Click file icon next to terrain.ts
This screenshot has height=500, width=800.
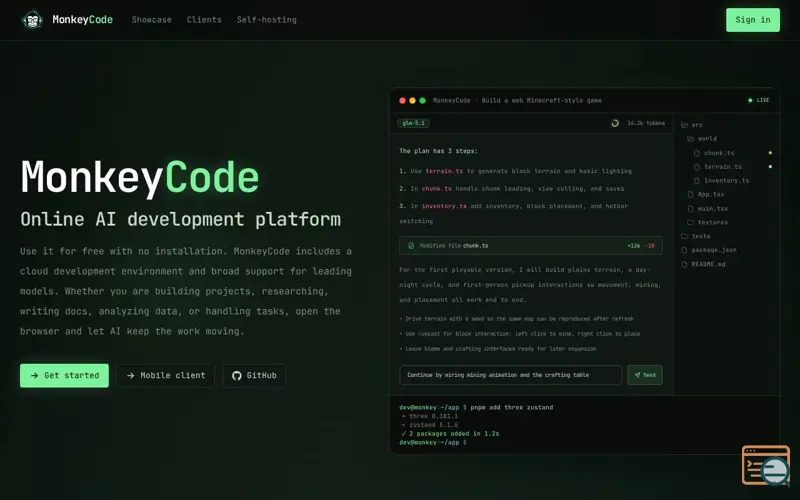pos(696,167)
